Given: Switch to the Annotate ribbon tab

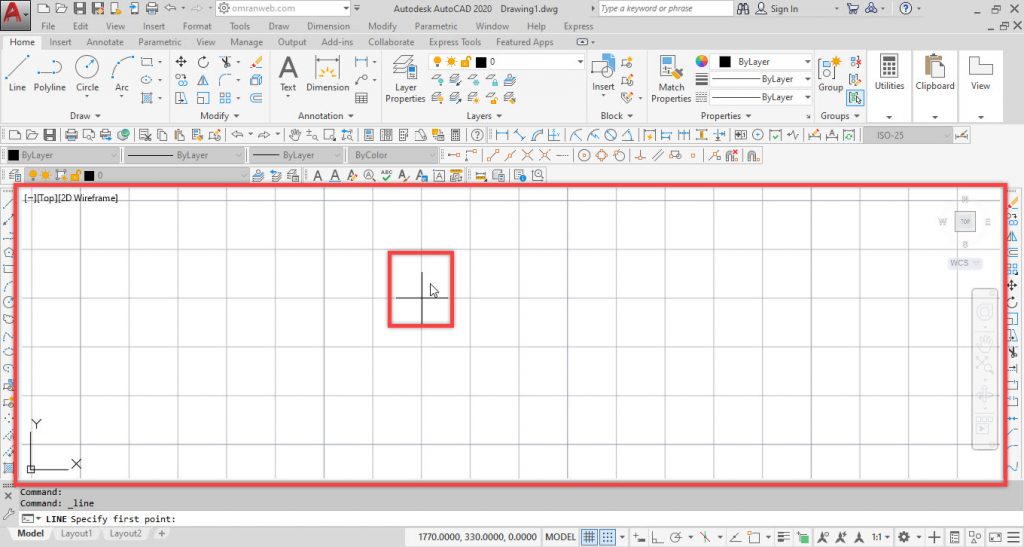Looking at the screenshot, I should click(105, 42).
